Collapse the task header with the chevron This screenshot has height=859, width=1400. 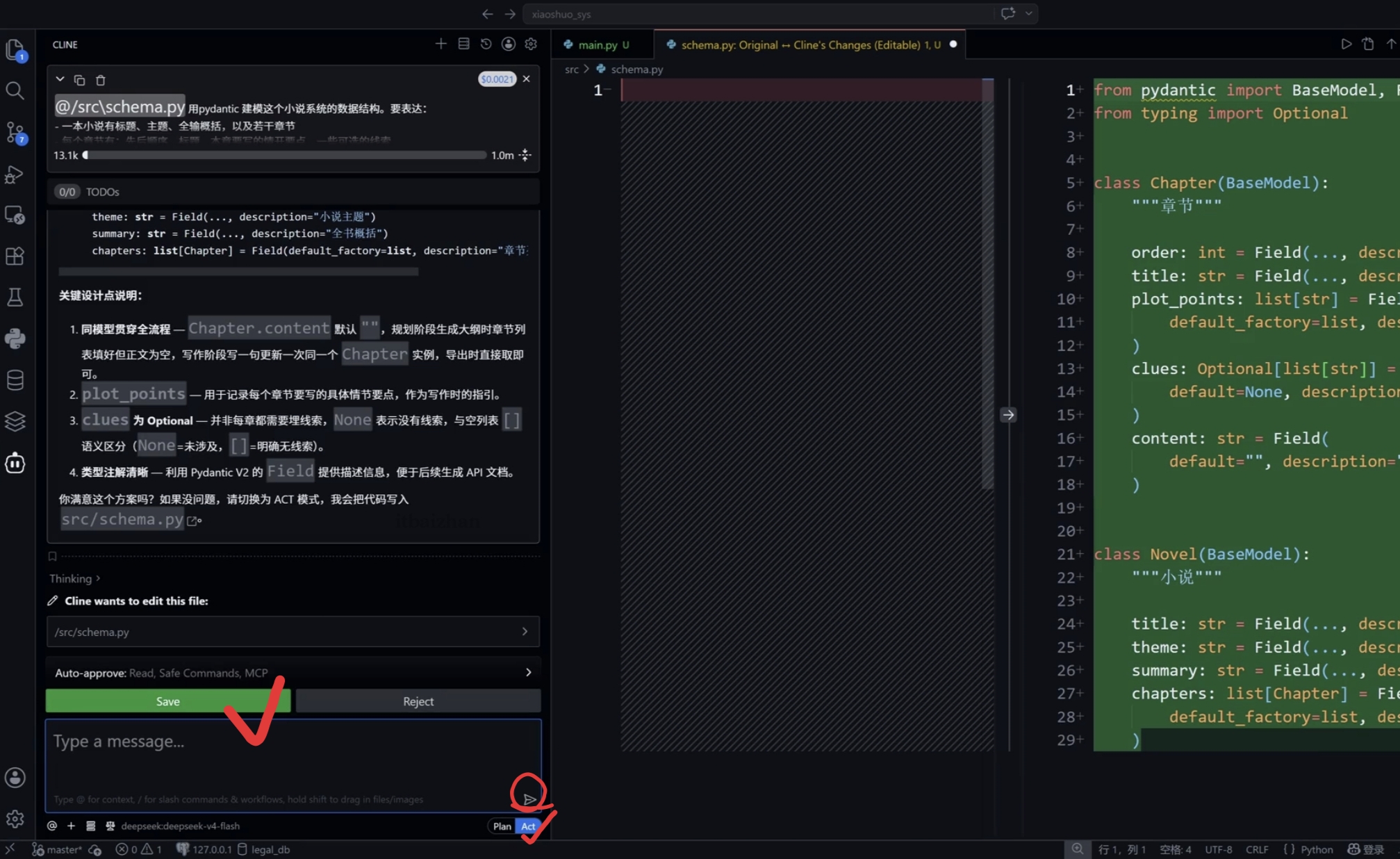coord(60,79)
